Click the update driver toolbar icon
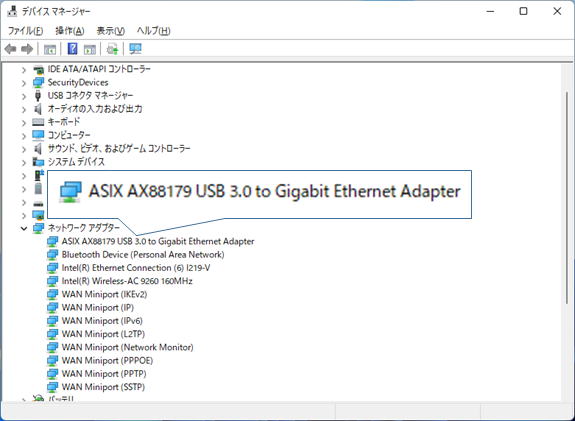The height and width of the screenshot is (421, 575). click(113, 49)
